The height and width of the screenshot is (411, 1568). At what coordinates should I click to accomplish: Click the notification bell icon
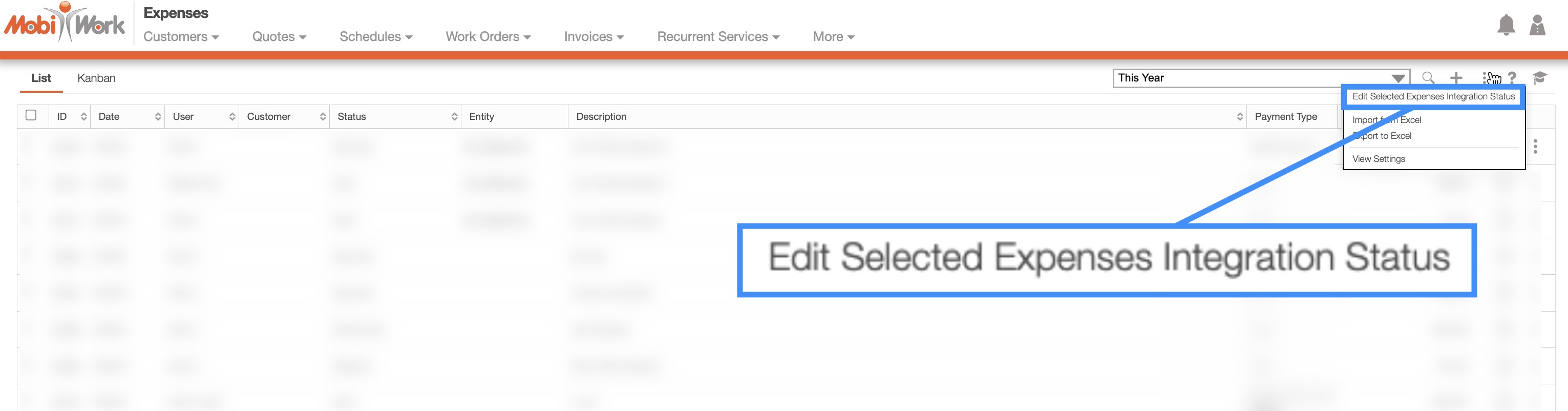point(1506,26)
